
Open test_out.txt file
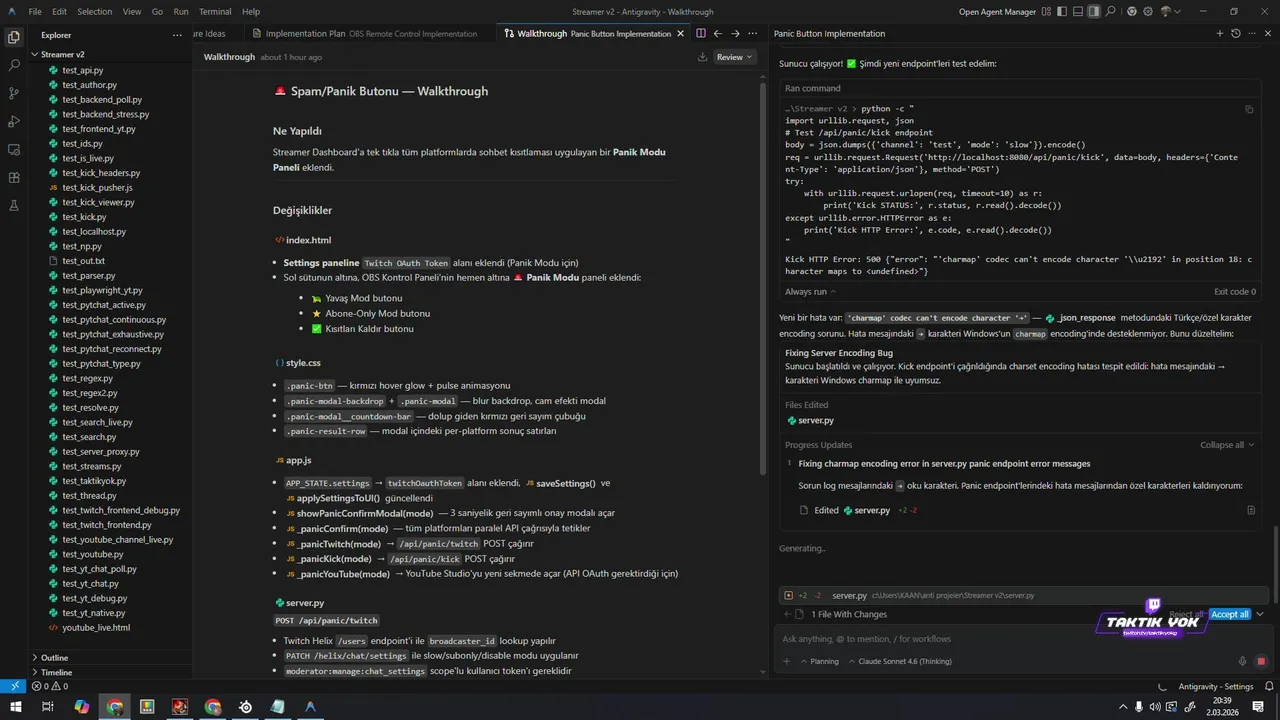[83, 261]
